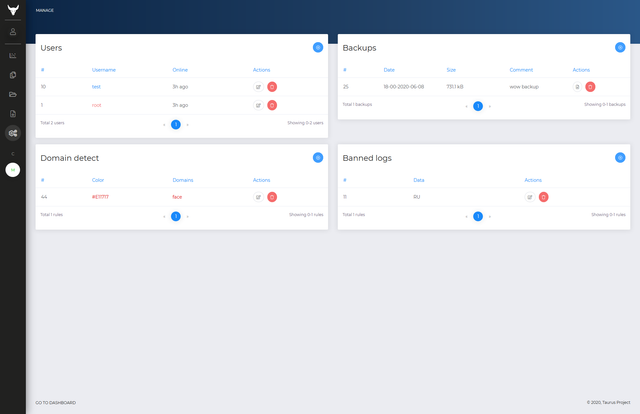
Task: Click the blue add button in Domain detect
Action: (318, 158)
